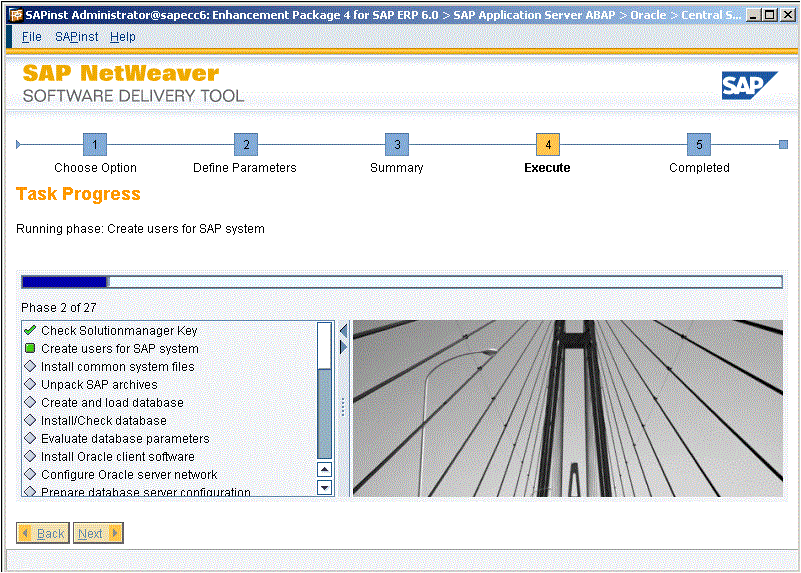Click the diamond icon beside Install common system files
Image resolution: width=801 pixels, height=573 pixels.
point(30,367)
